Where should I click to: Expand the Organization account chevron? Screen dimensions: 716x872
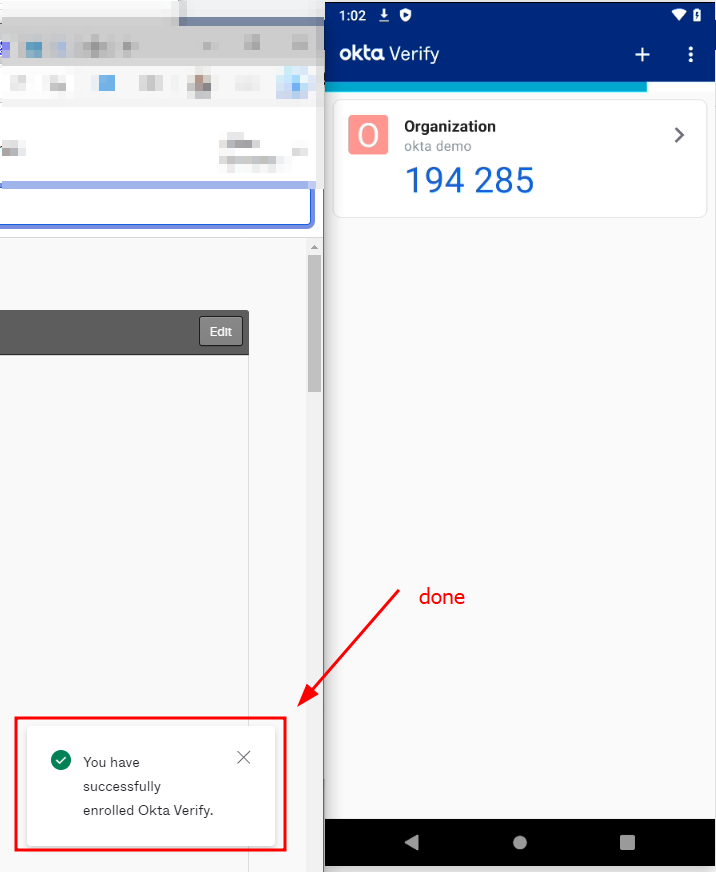tap(679, 135)
